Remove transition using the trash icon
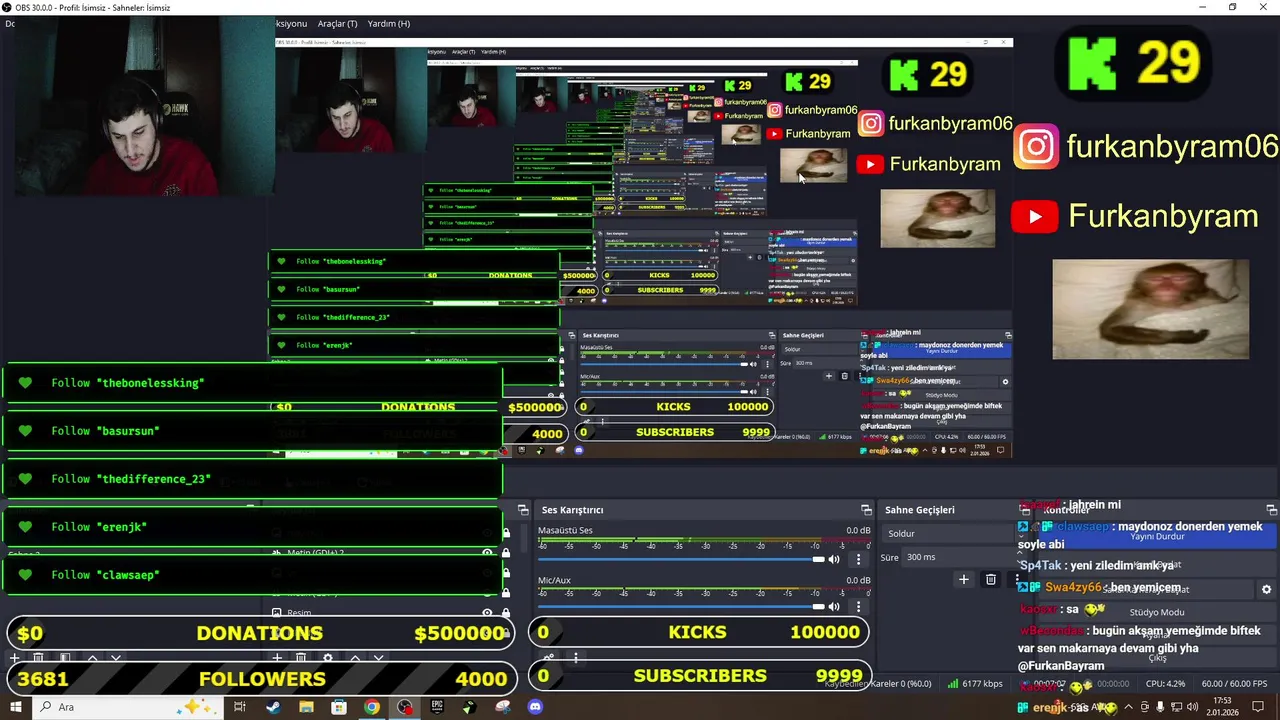Viewport: 1280px width, 720px height. (991, 579)
